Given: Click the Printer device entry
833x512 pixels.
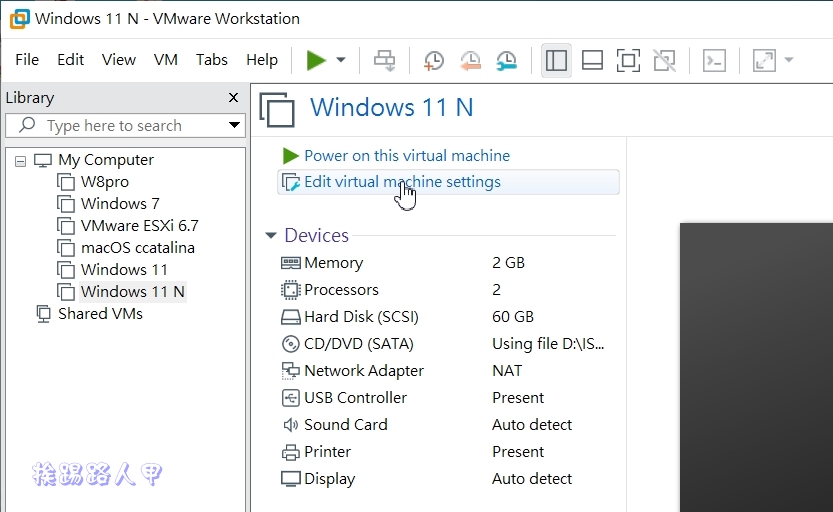Looking at the screenshot, I should (327, 452).
